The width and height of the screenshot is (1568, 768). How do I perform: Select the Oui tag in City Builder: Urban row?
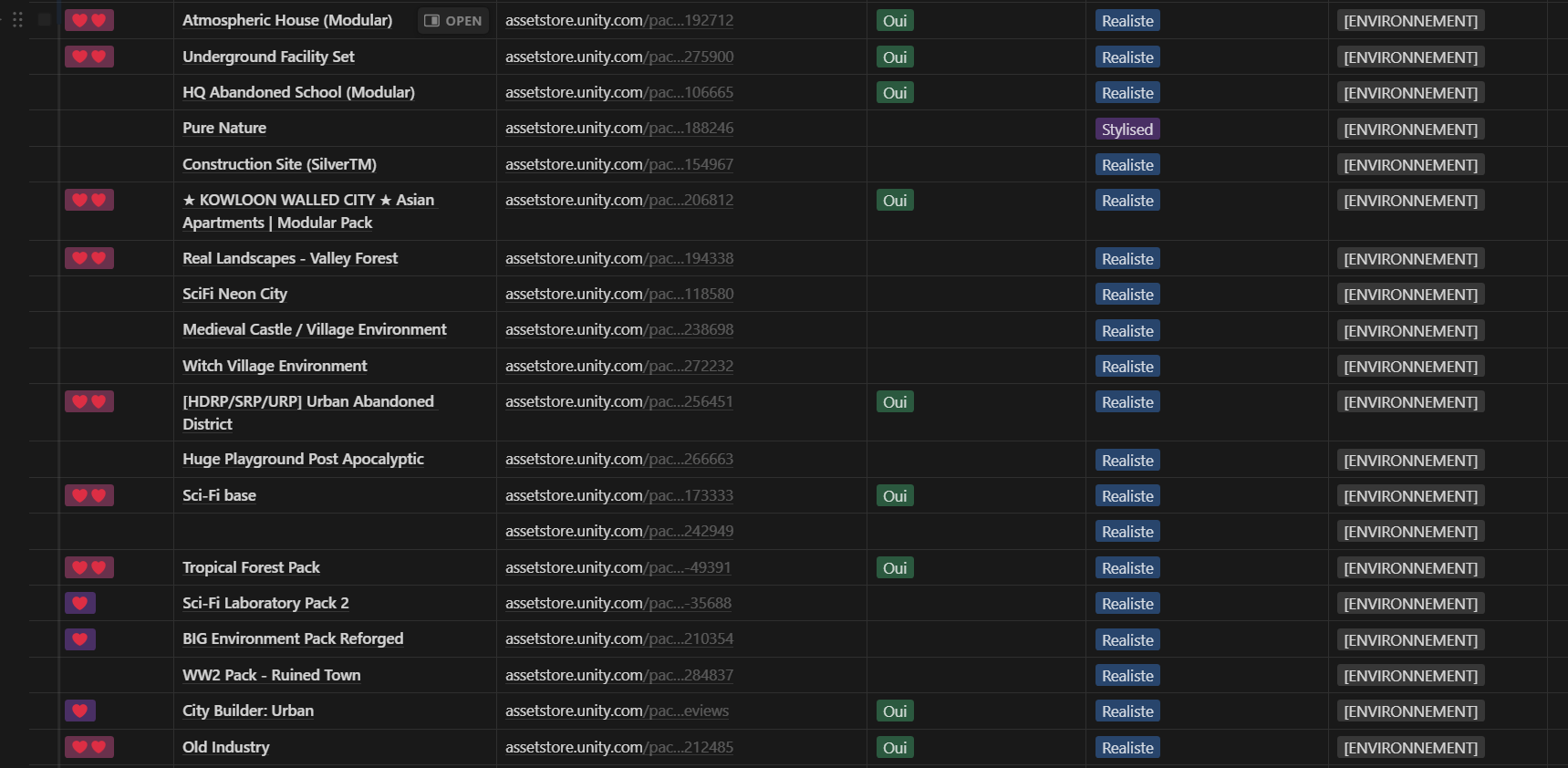[x=895, y=711]
